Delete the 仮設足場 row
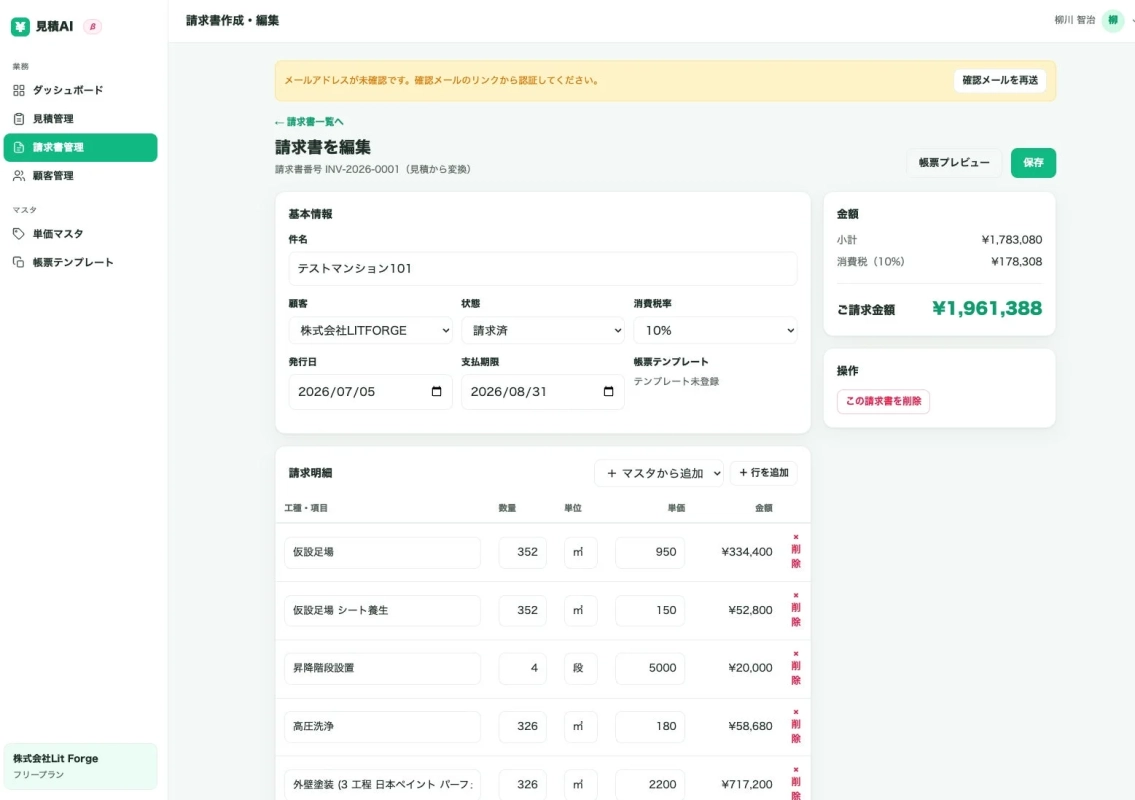The height and width of the screenshot is (800, 1135). click(x=796, y=551)
